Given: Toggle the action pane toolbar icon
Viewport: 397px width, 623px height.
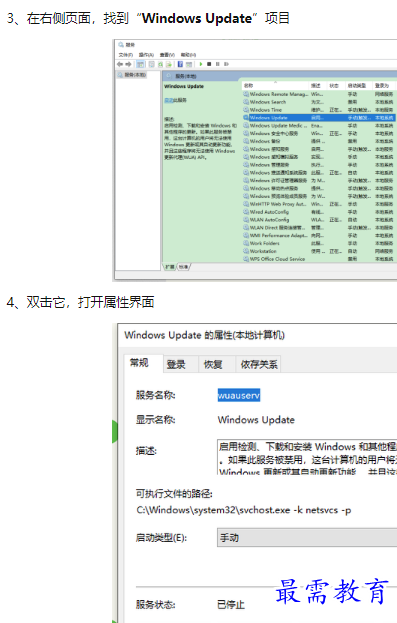Looking at the screenshot, I should click(x=189, y=64).
